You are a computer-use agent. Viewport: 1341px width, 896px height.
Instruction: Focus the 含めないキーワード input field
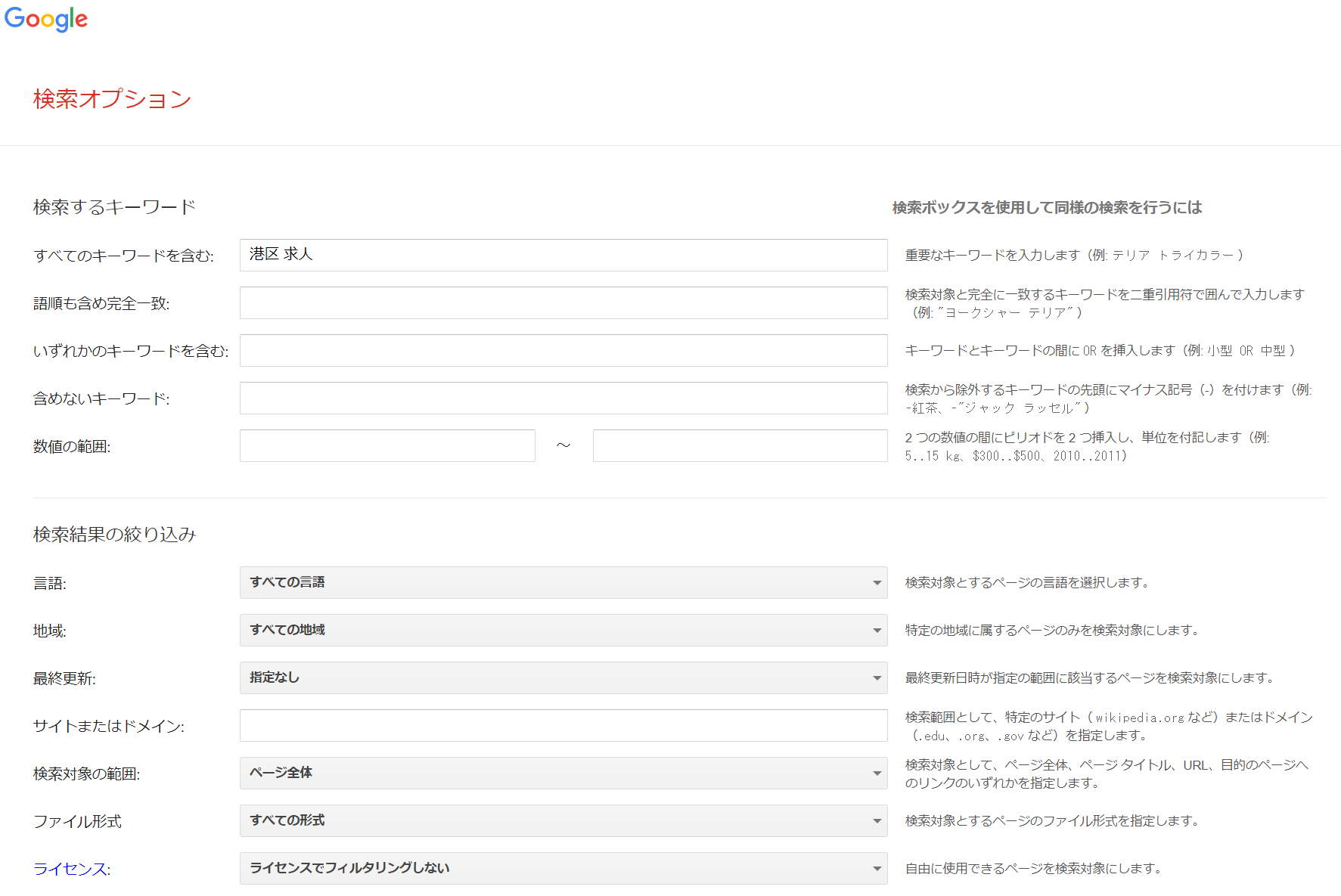(563, 398)
